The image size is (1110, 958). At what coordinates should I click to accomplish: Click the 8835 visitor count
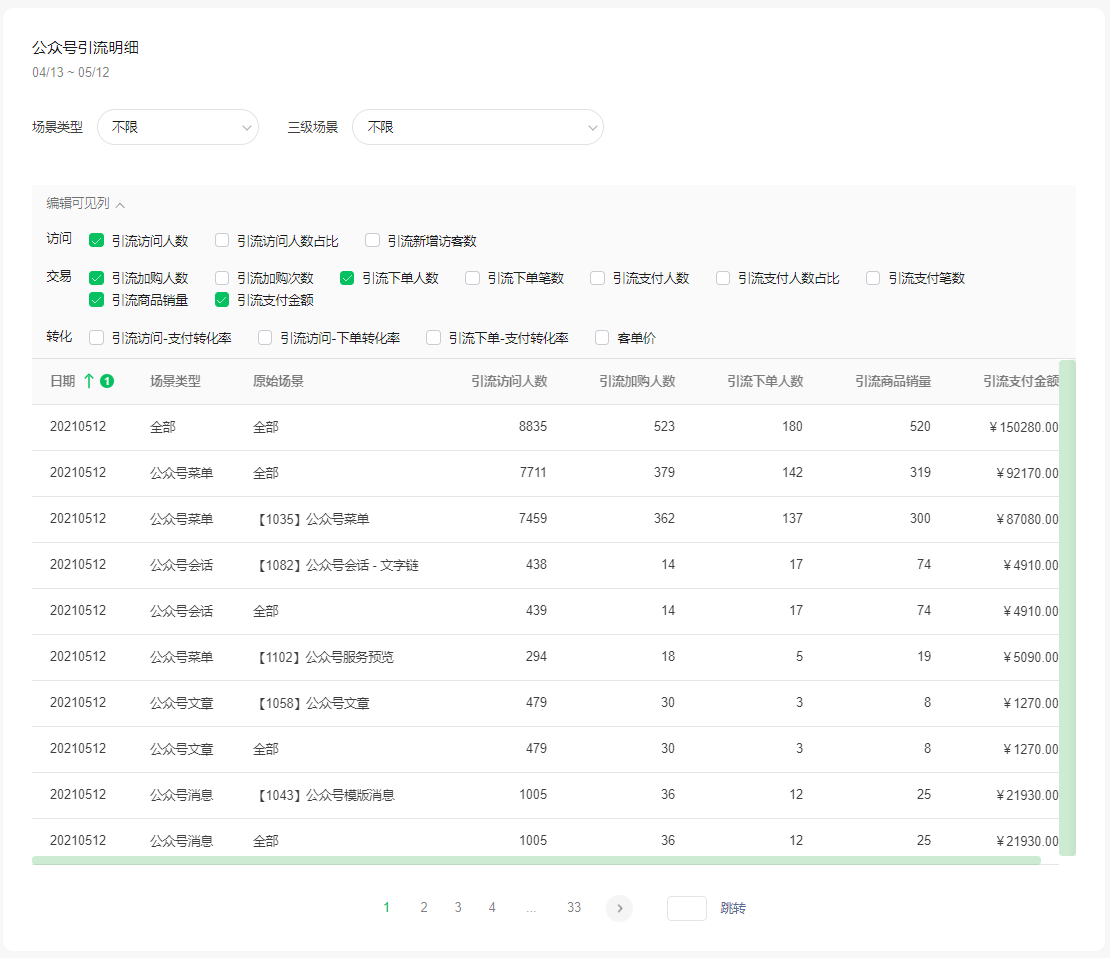point(533,426)
